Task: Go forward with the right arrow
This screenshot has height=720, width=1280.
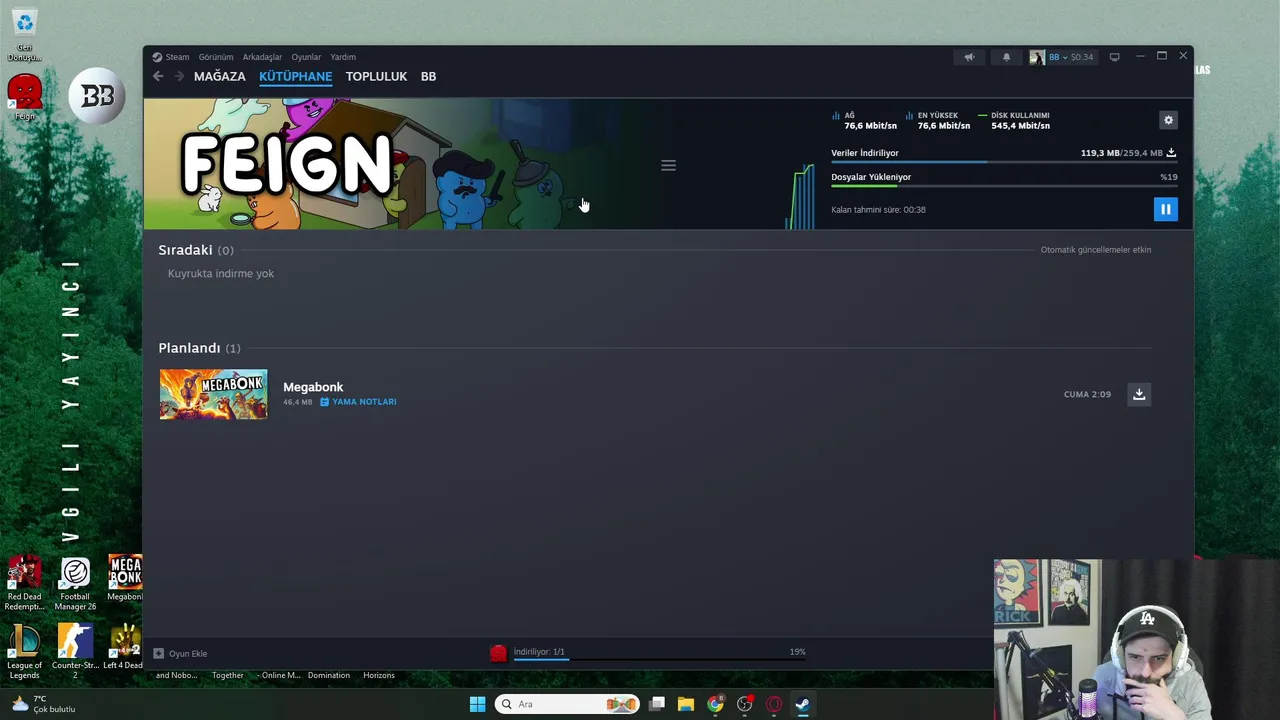Action: (179, 76)
